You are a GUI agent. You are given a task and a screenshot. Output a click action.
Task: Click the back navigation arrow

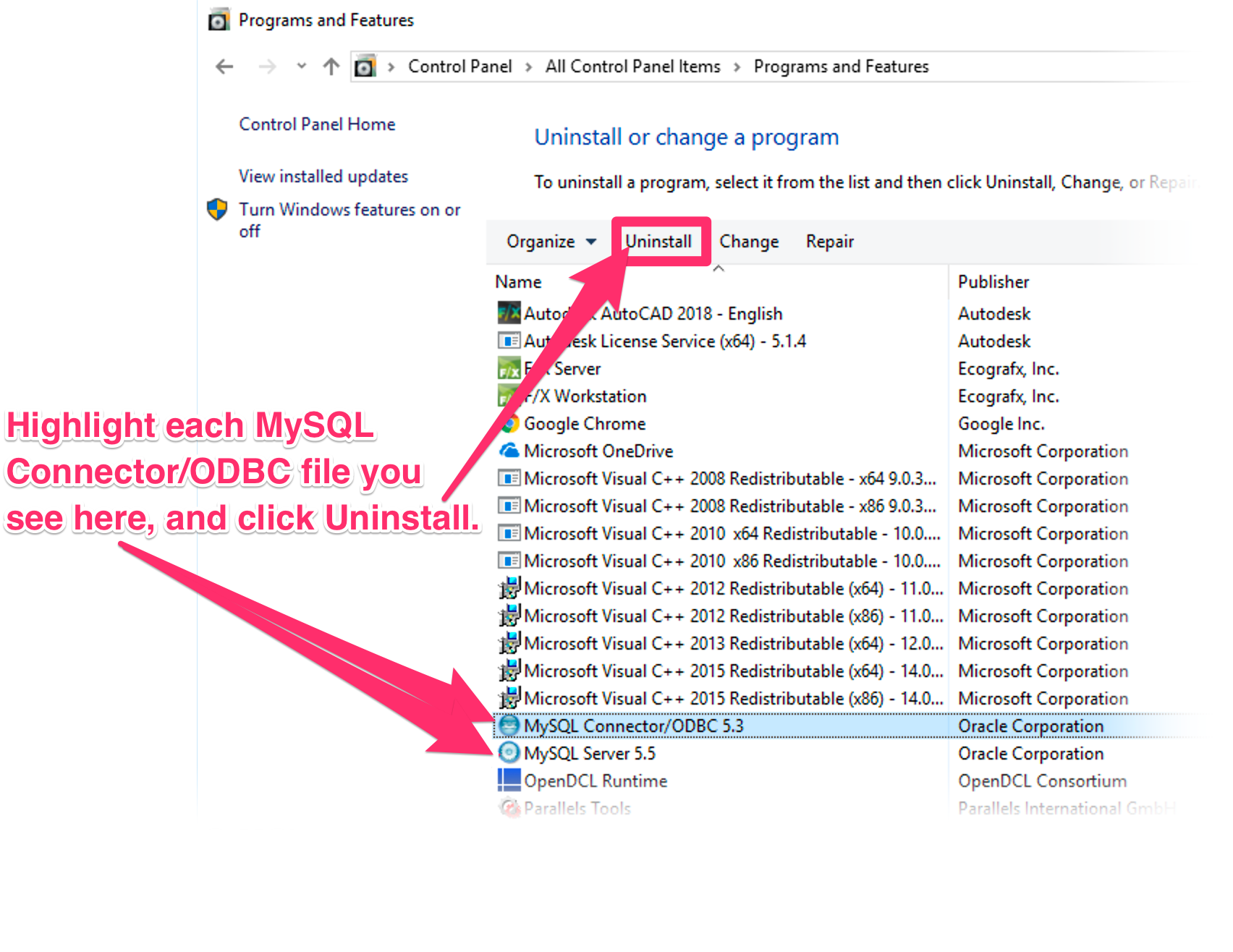[224, 66]
